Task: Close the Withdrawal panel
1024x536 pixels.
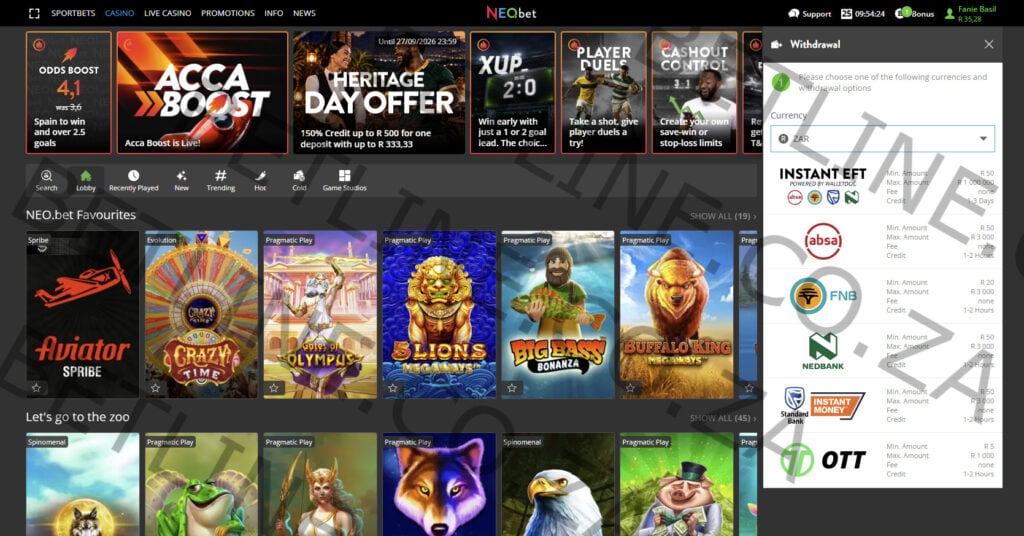Action: pyautogui.click(x=989, y=44)
